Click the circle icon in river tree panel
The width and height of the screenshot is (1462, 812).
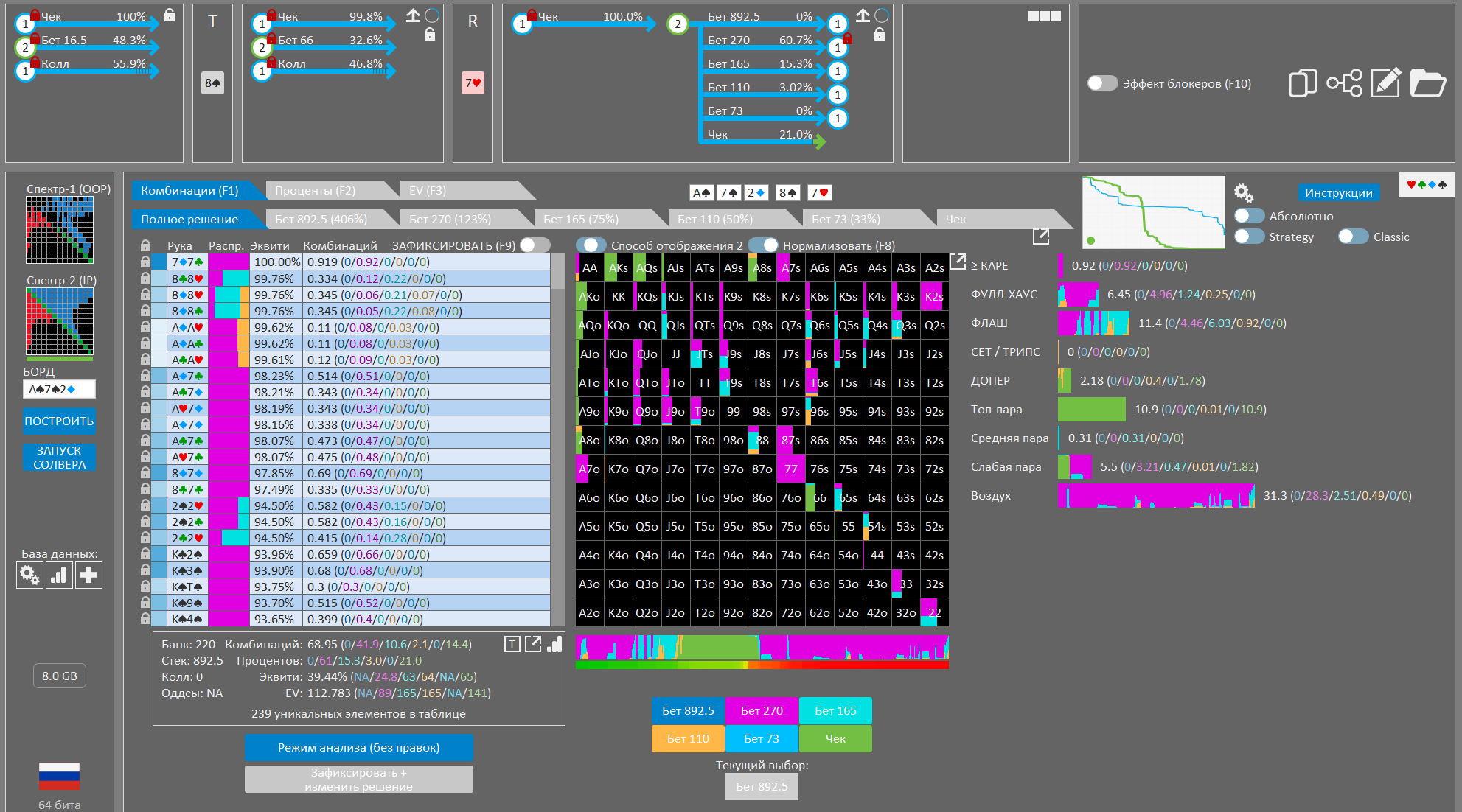tap(882, 15)
